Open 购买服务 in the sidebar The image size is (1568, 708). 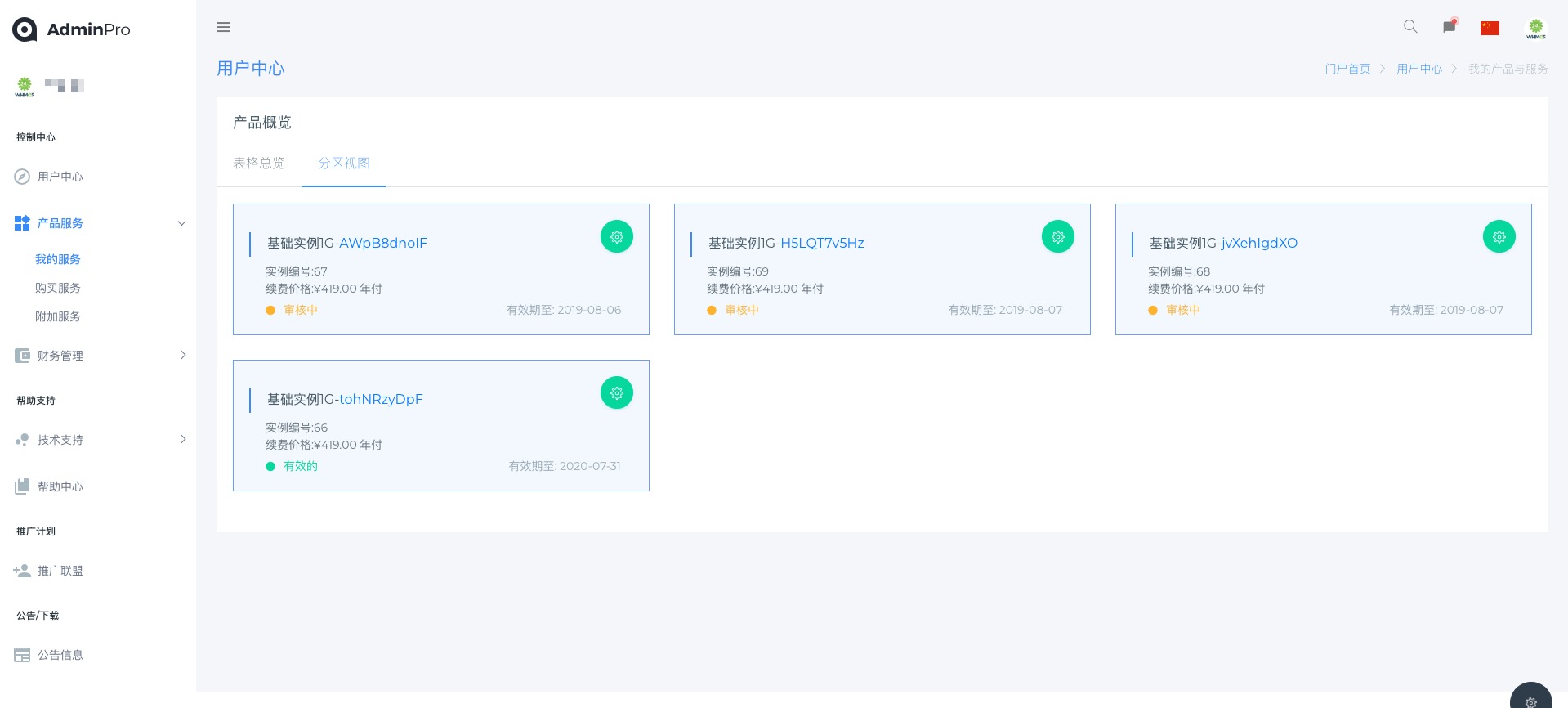(58, 288)
